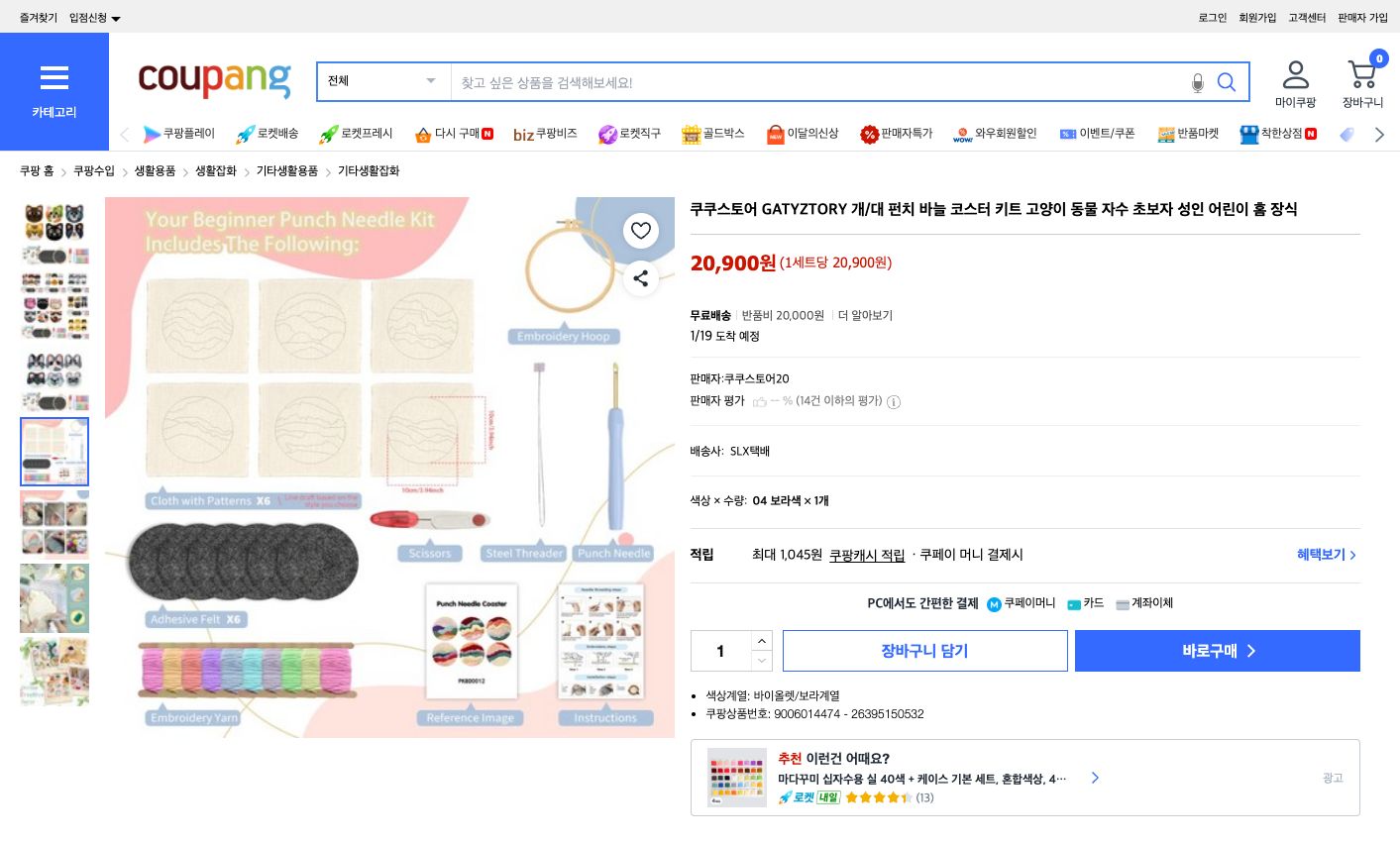Select 로켓프레시 in the navigation bar
Viewport: 1400px width, 844px height.
(x=357, y=134)
